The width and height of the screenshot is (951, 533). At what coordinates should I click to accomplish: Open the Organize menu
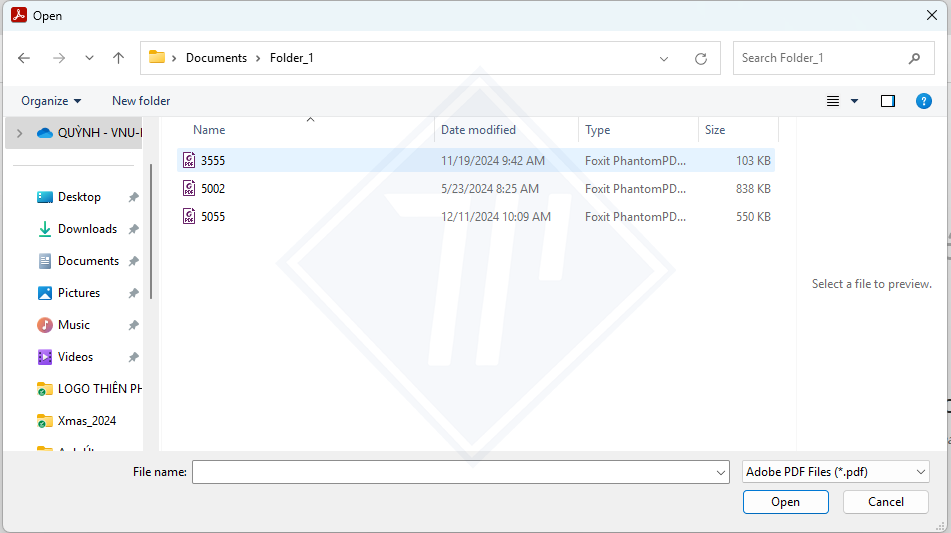pos(51,101)
